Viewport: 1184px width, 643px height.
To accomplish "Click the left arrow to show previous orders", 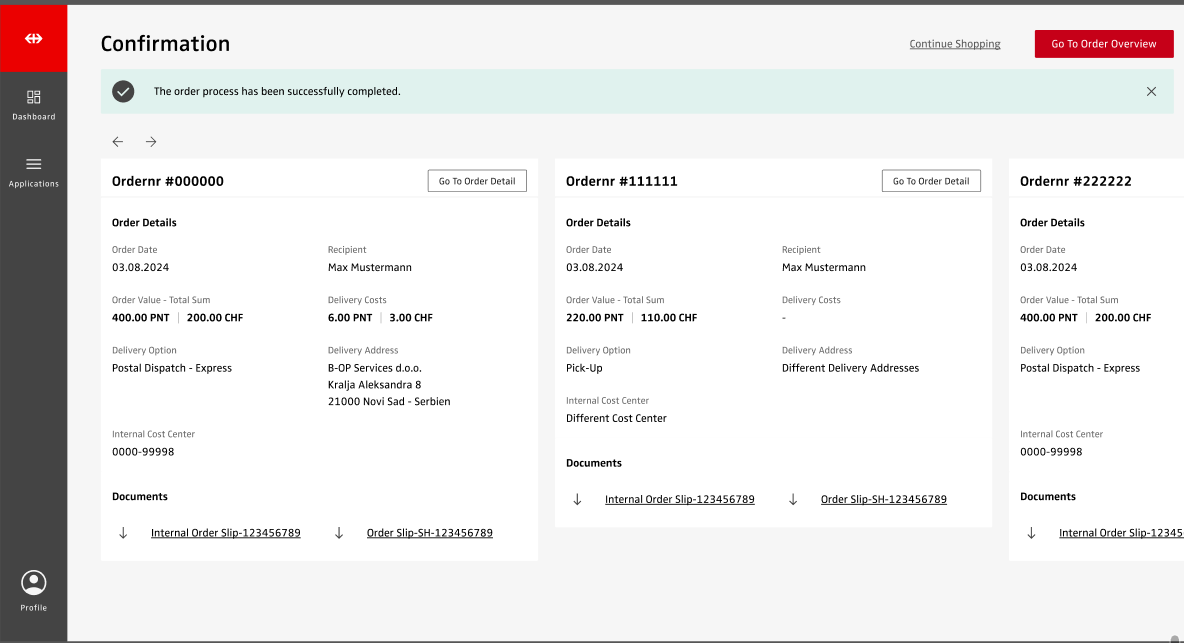I will click(118, 142).
